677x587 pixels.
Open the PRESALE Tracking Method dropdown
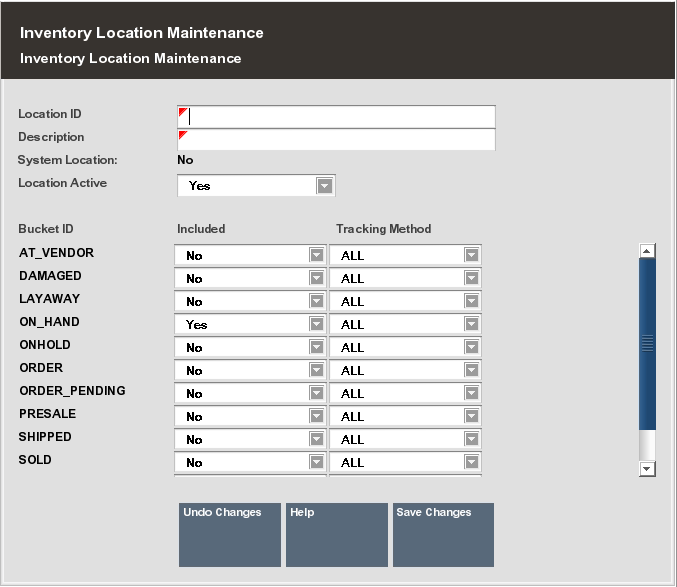pyautogui.click(x=405, y=416)
